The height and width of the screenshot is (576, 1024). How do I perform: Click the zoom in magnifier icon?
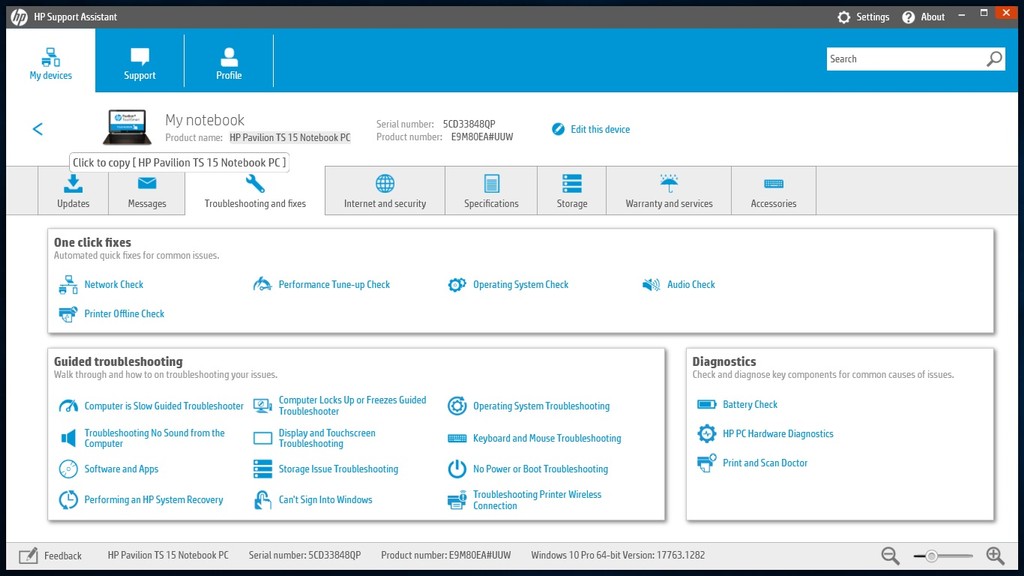[995, 556]
